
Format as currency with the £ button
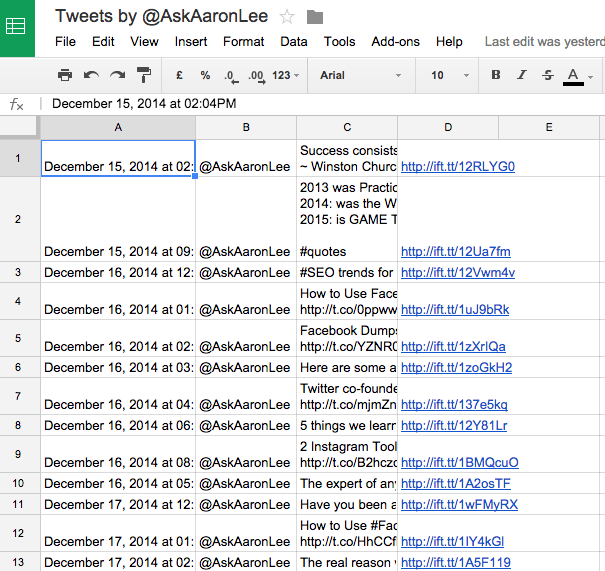[179, 75]
